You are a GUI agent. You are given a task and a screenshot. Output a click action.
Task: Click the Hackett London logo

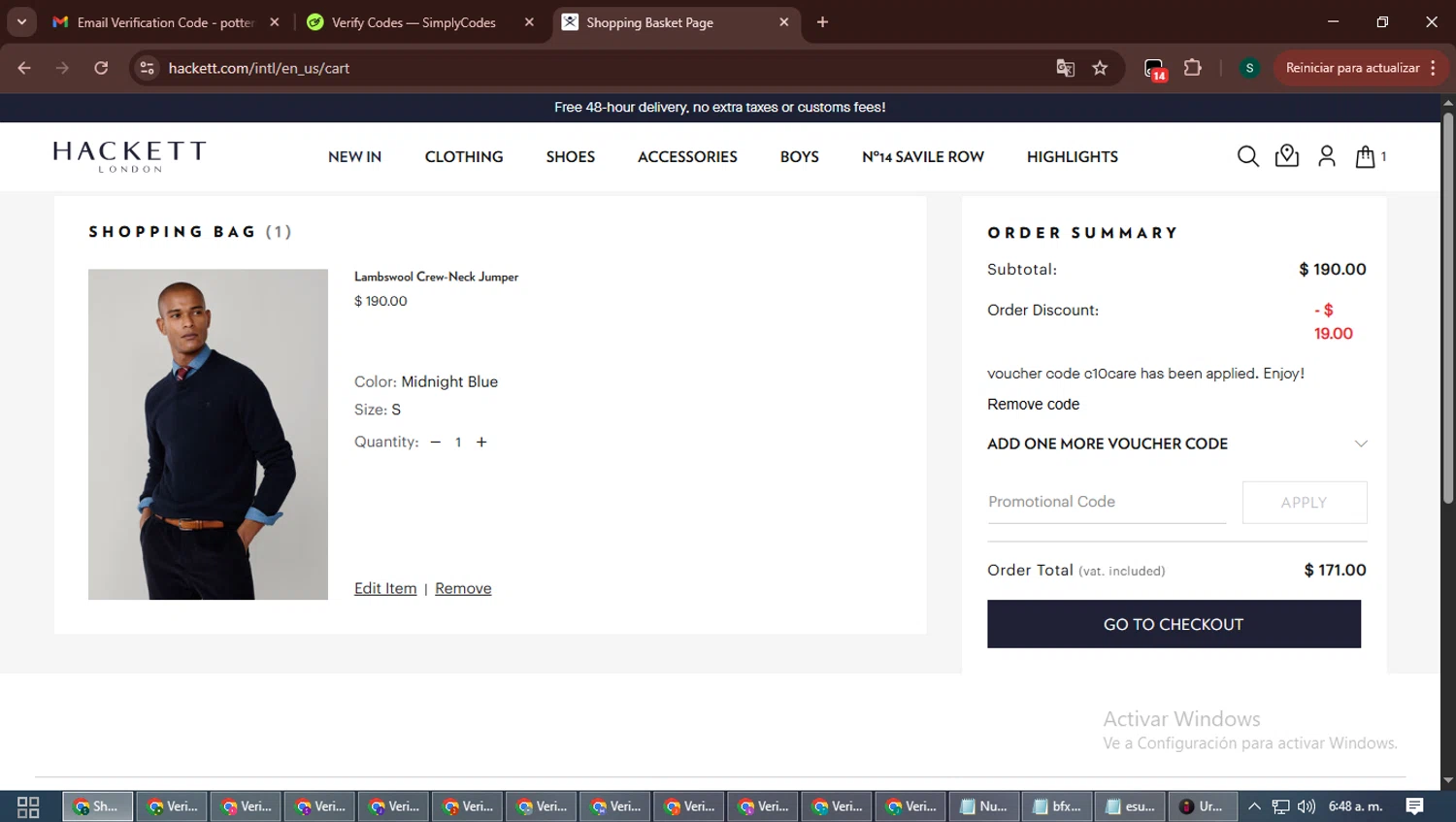[129, 156]
